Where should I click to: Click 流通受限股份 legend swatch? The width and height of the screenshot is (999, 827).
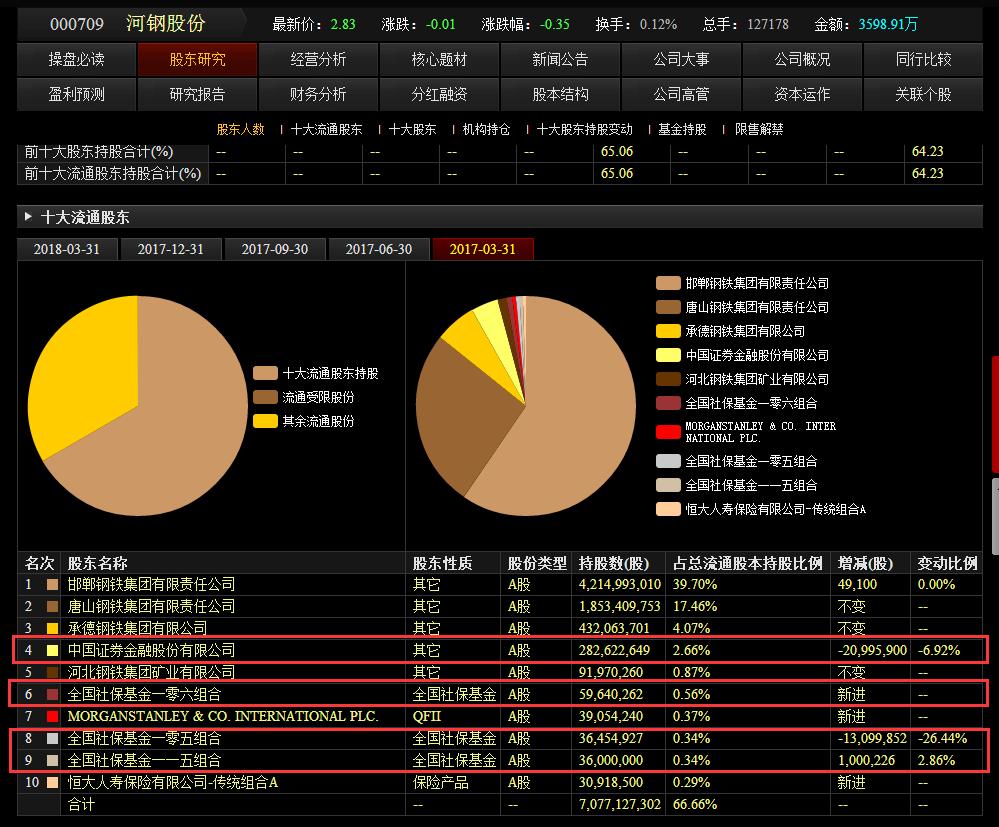click(x=265, y=397)
